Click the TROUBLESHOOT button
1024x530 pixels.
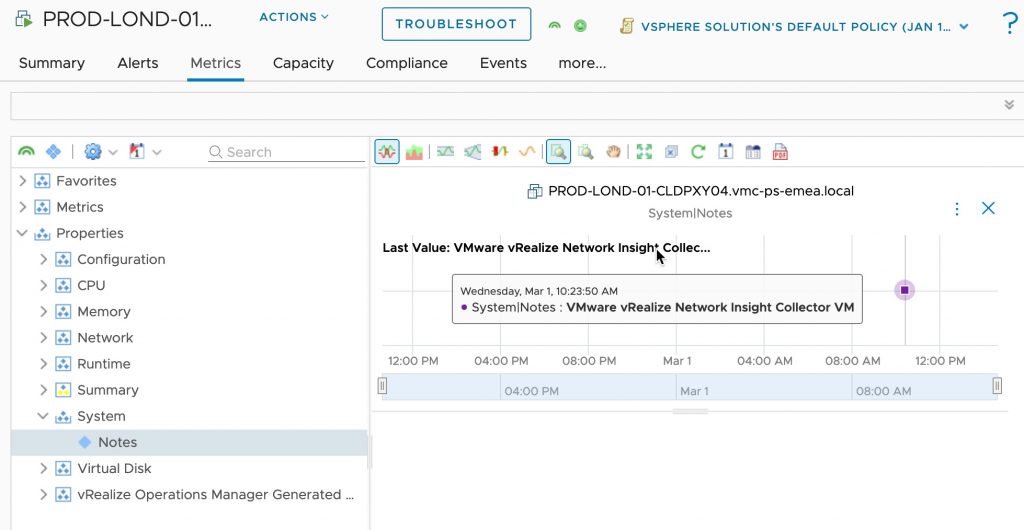point(456,24)
